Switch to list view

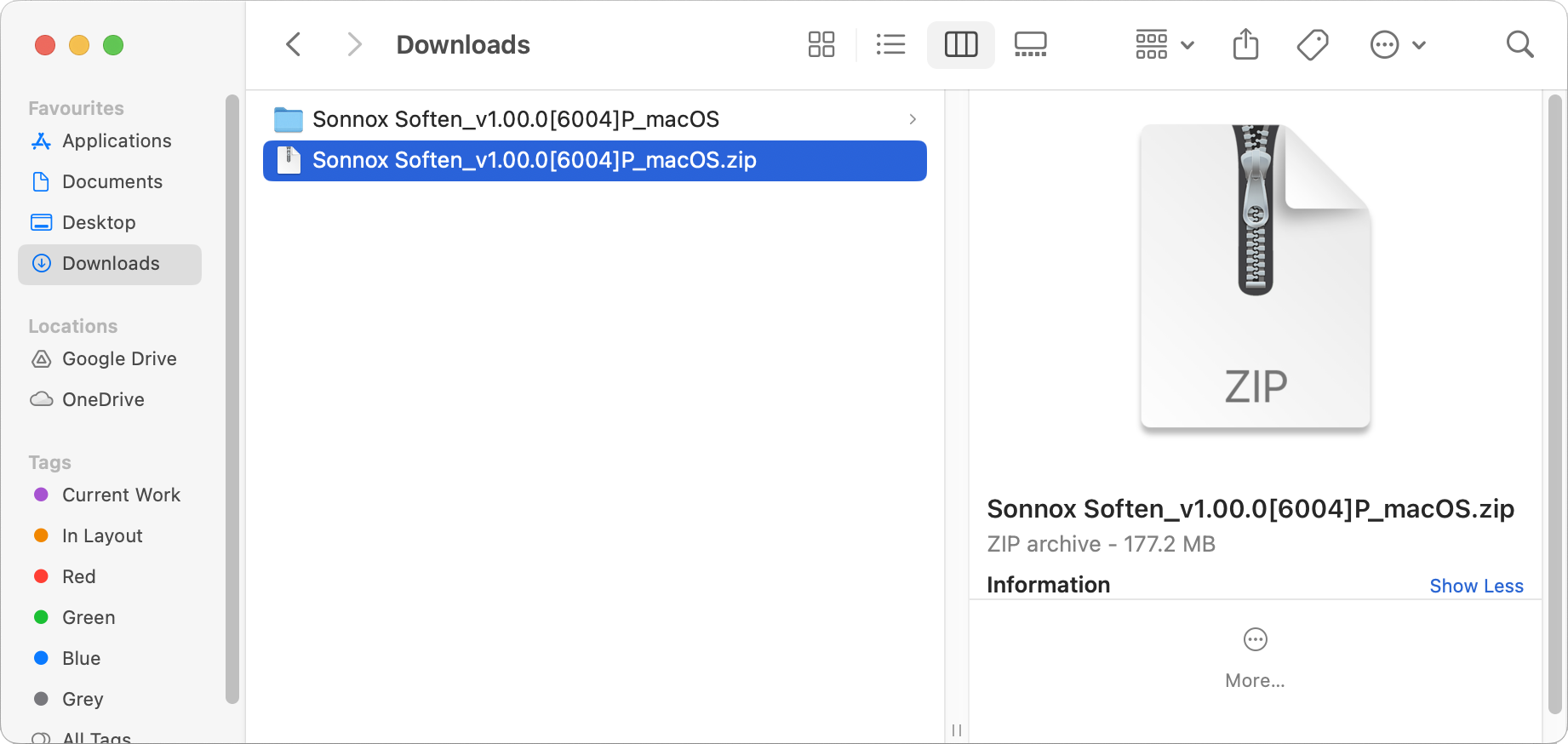[x=890, y=44]
